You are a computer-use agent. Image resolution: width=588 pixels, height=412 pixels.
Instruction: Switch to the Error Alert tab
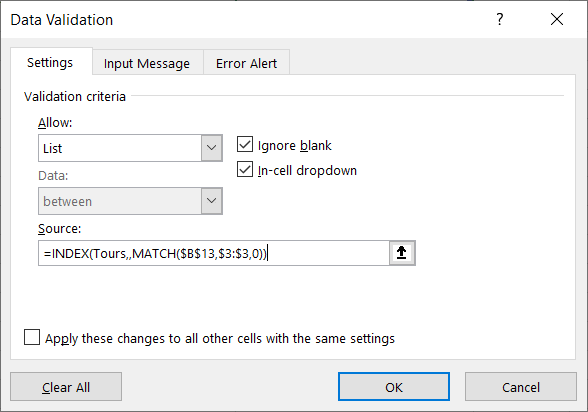click(246, 63)
